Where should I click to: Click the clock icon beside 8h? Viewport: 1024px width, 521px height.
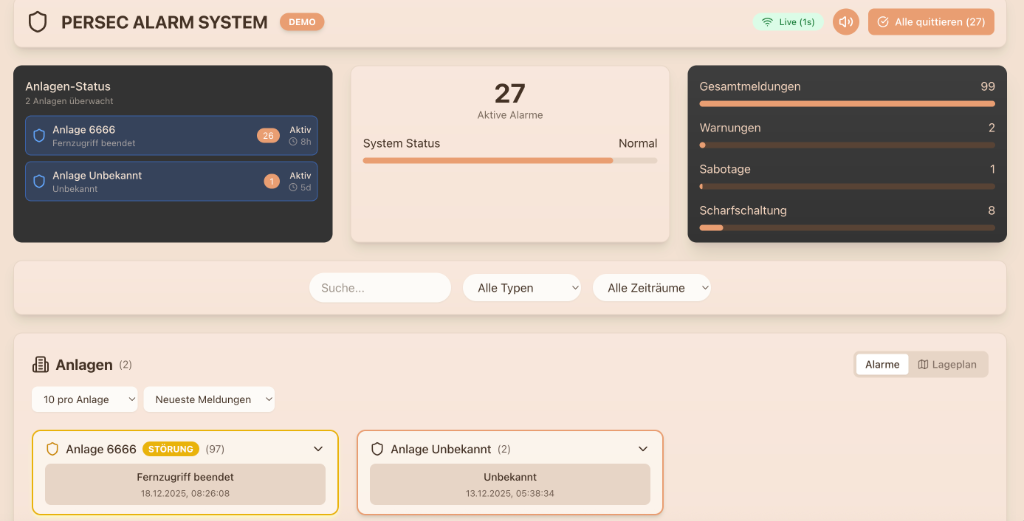pos(293,142)
